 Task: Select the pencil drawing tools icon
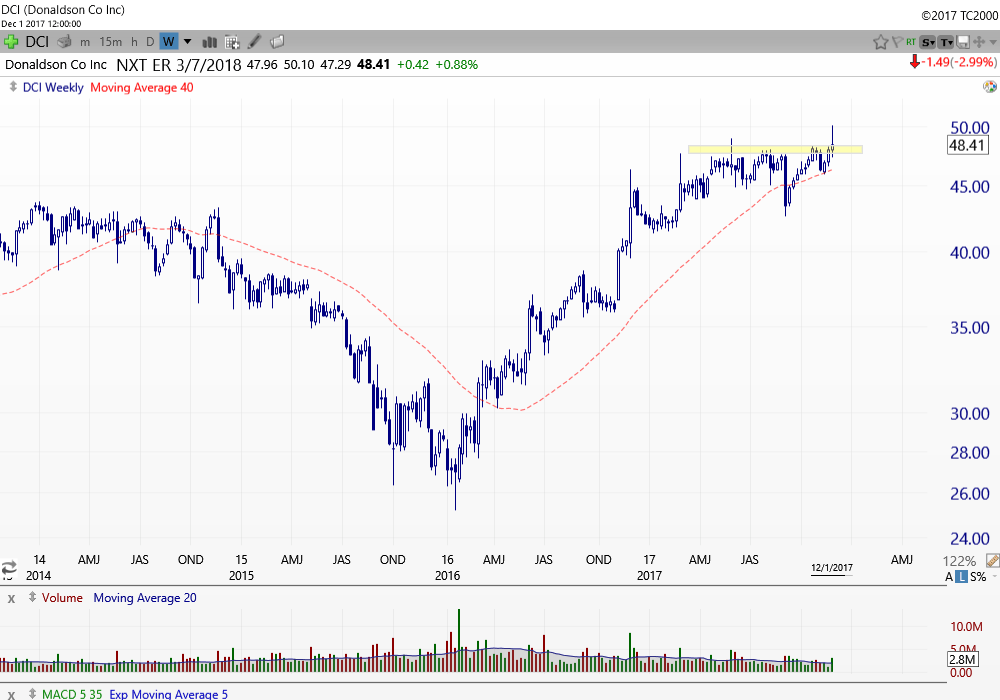pos(255,41)
